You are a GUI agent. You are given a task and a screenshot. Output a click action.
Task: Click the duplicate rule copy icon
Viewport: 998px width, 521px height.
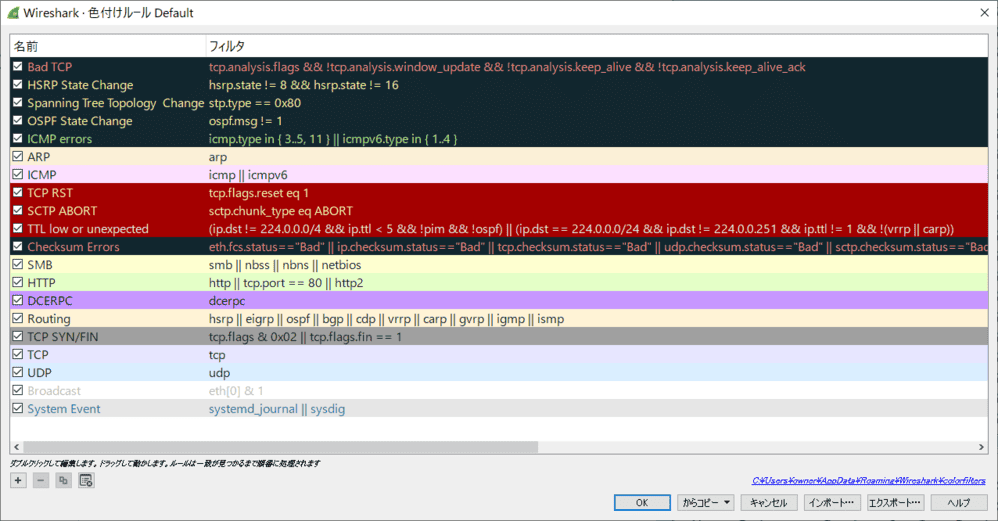coord(63,481)
